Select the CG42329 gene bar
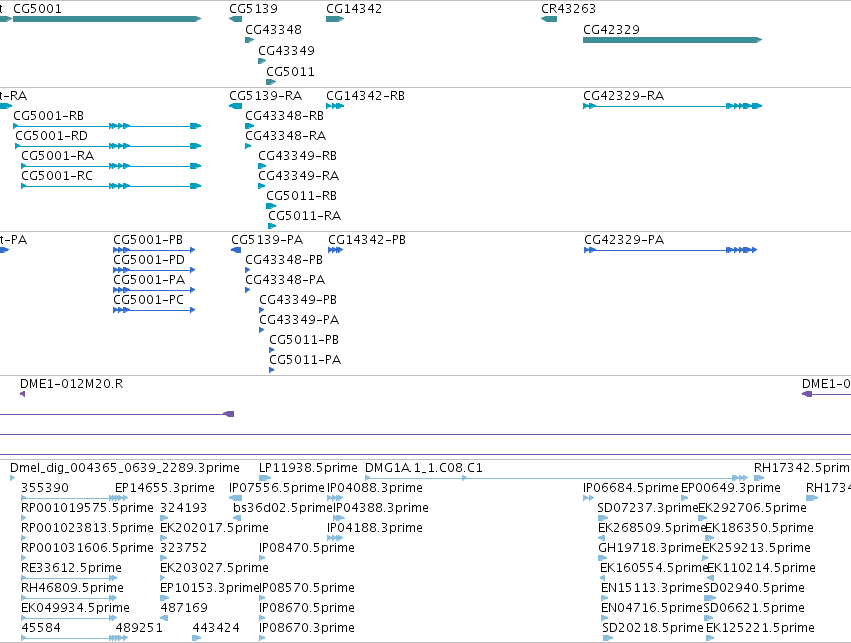 click(x=672, y=40)
